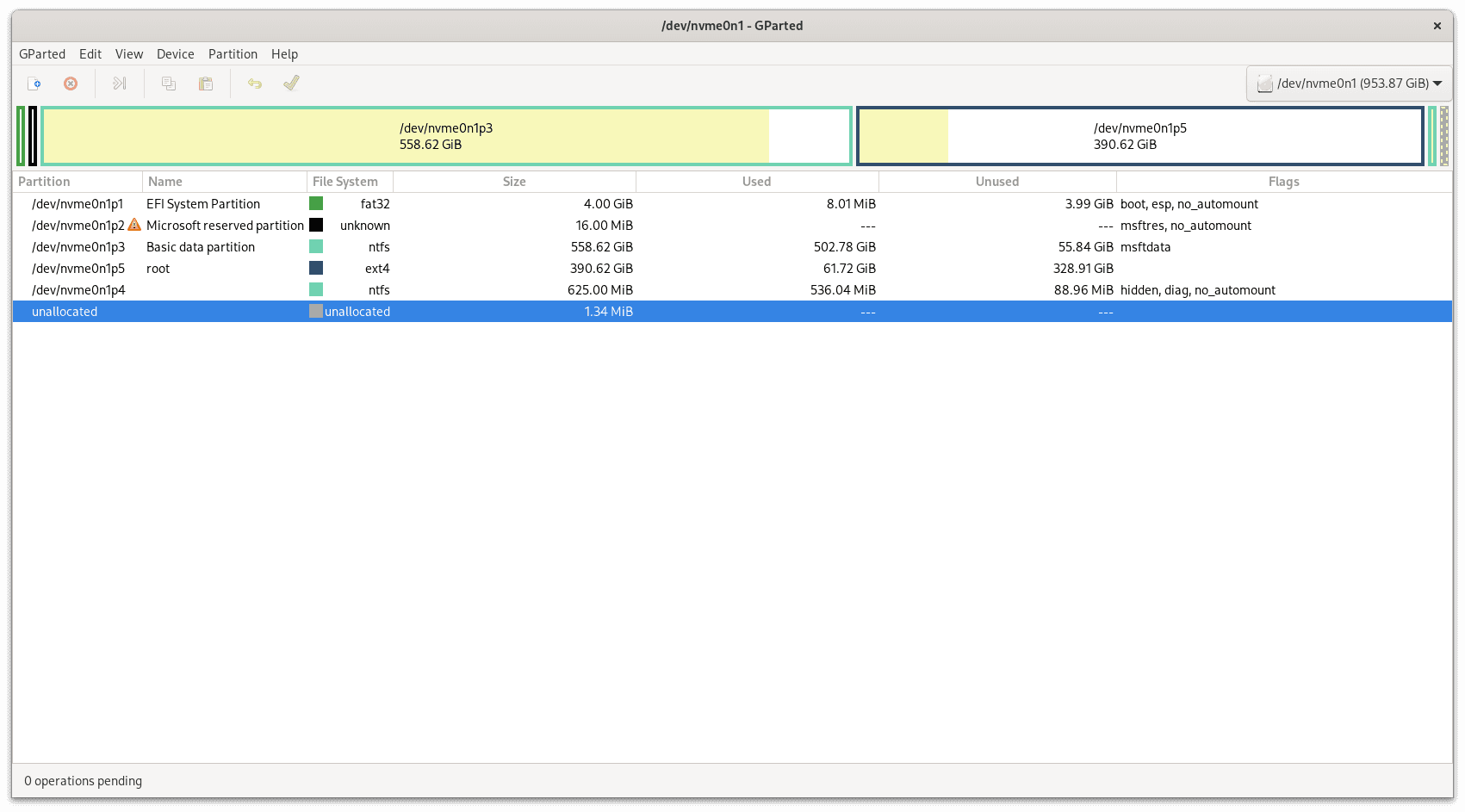Image resolution: width=1465 pixels, height=812 pixels.
Task: Select the root ext4 partition row
Action: click(x=431, y=268)
